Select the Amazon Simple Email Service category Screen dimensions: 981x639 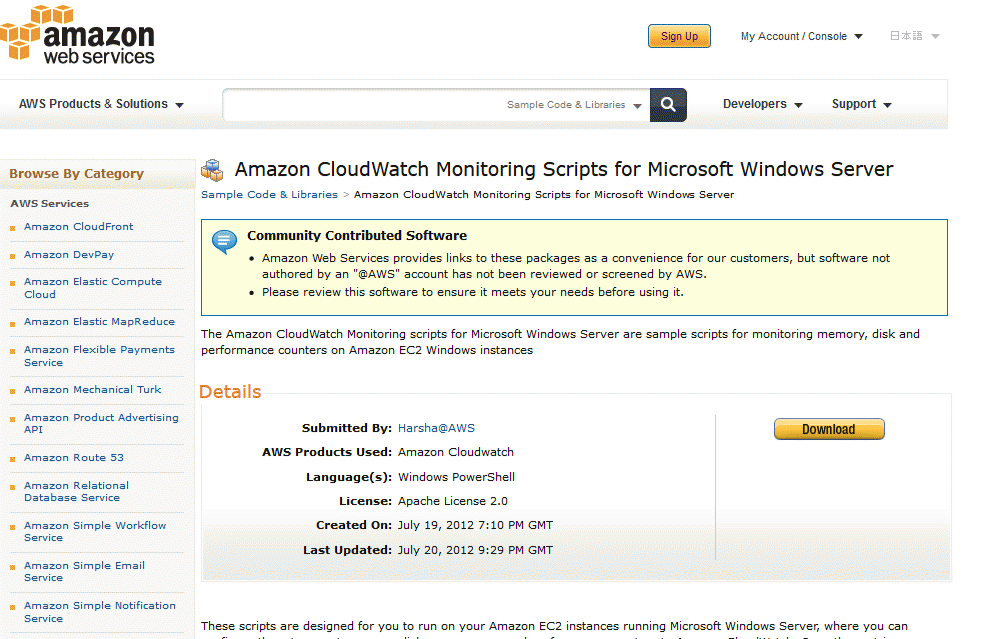(84, 571)
